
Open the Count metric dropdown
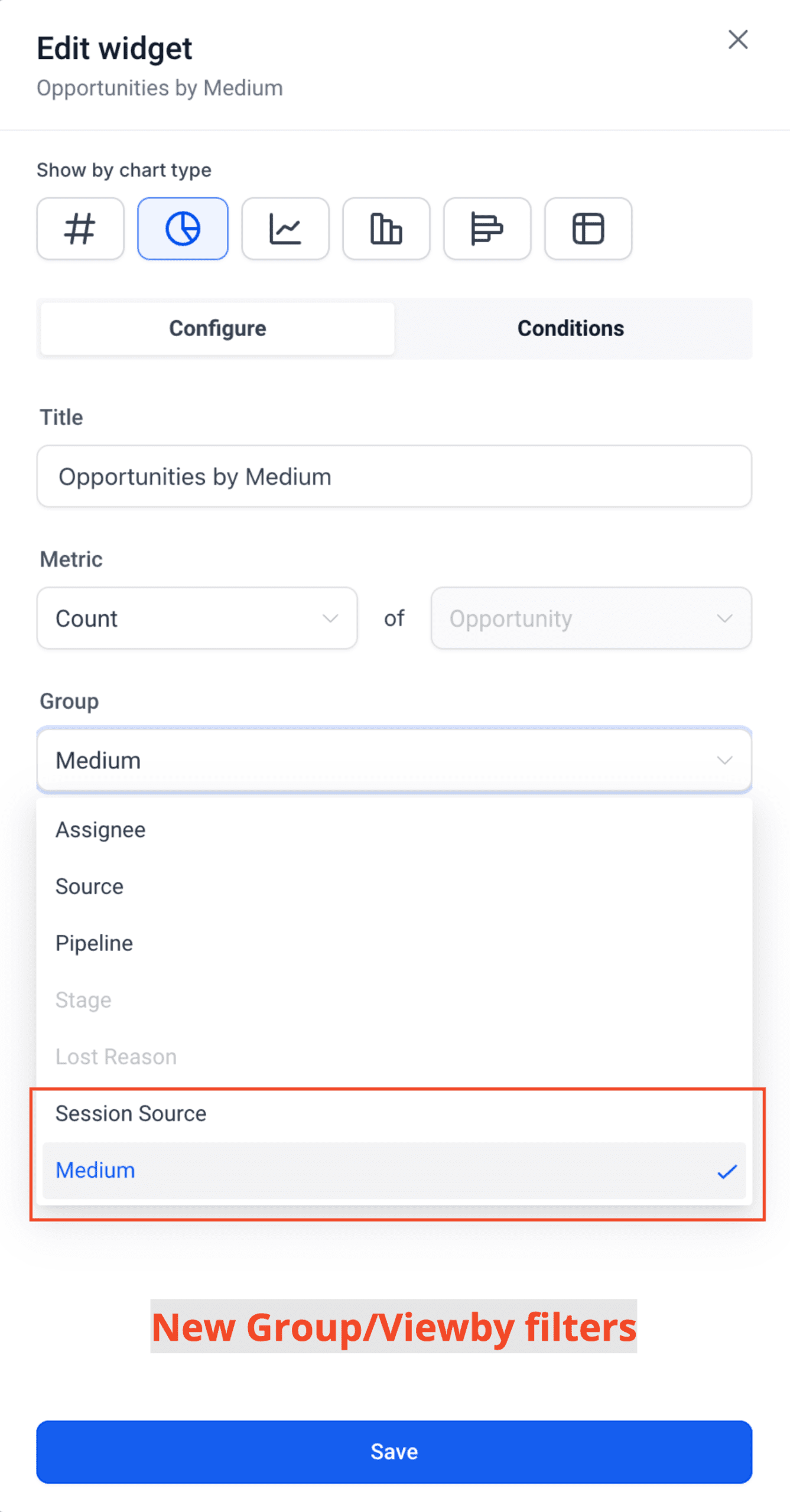pyautogui.click(x=197, y=618)
